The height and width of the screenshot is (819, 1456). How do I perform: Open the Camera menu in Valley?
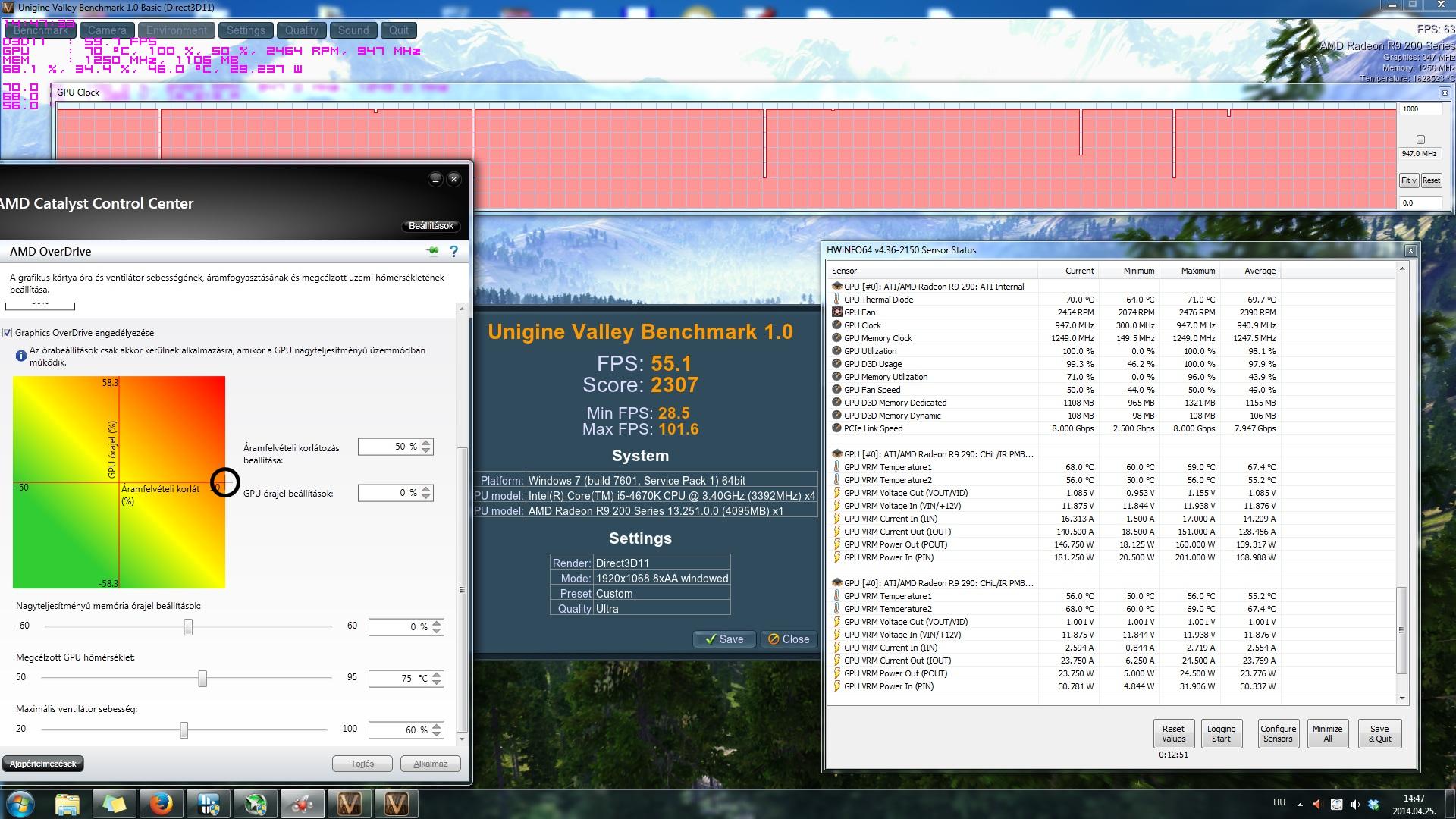click(x=107, y=30)
